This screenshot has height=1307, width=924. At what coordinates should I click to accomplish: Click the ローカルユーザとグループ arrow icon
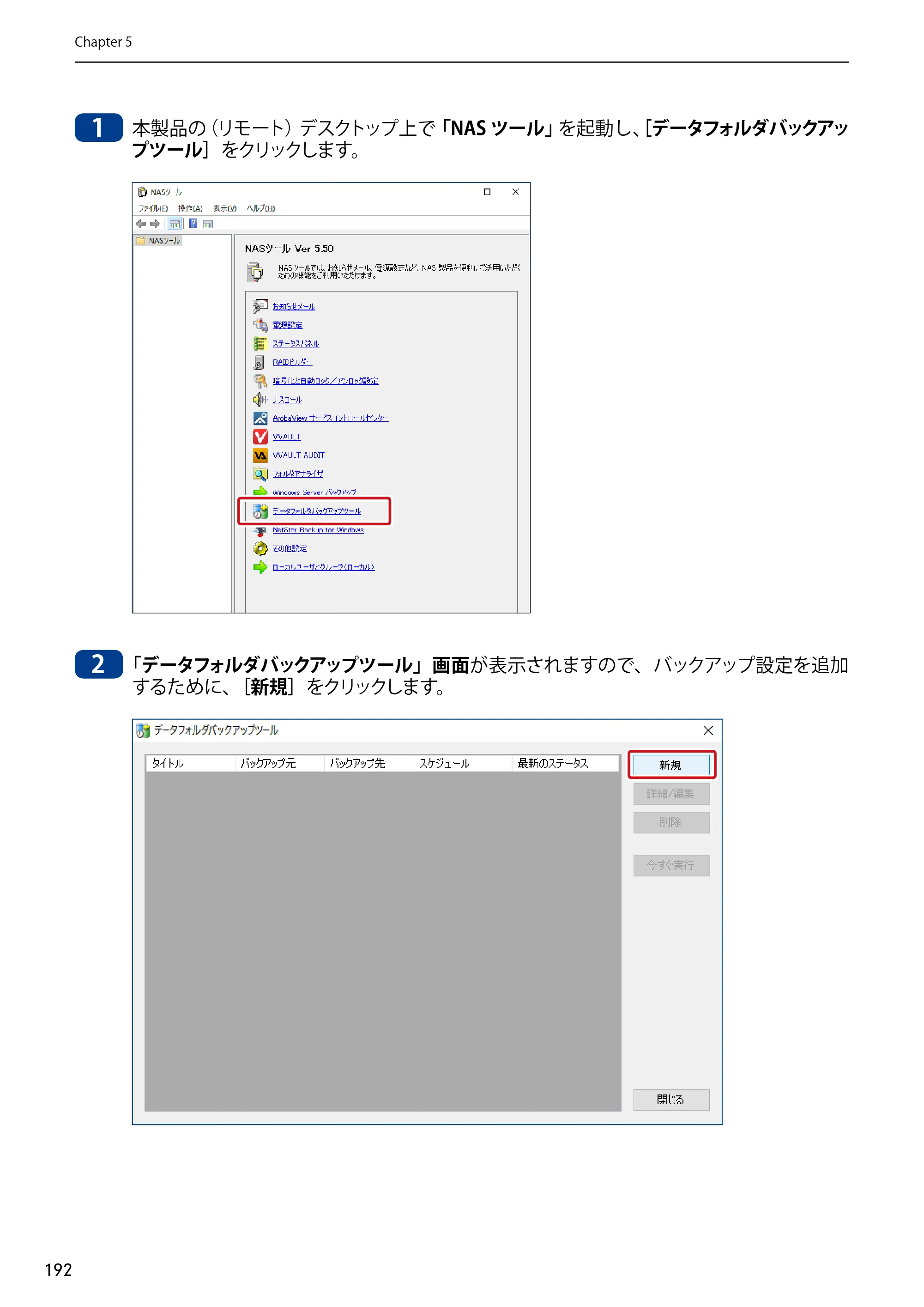click(260, 567)
